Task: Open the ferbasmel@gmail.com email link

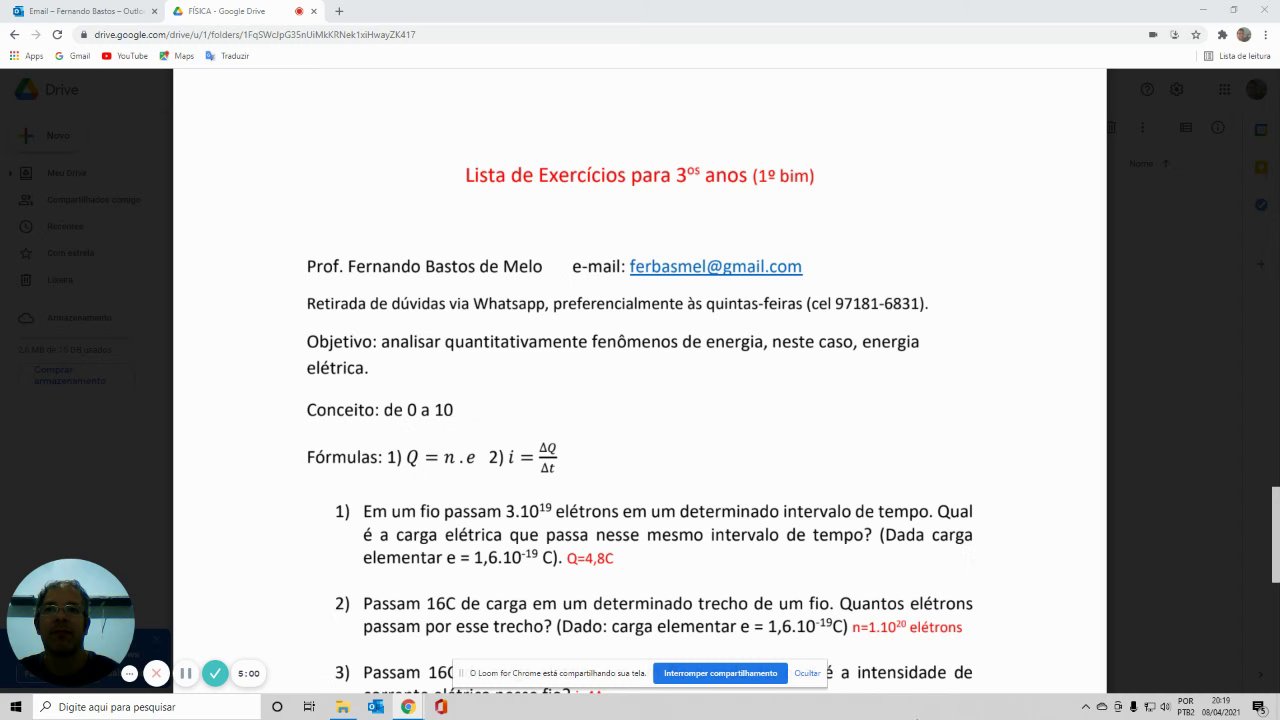Action: tap(715, 266)
